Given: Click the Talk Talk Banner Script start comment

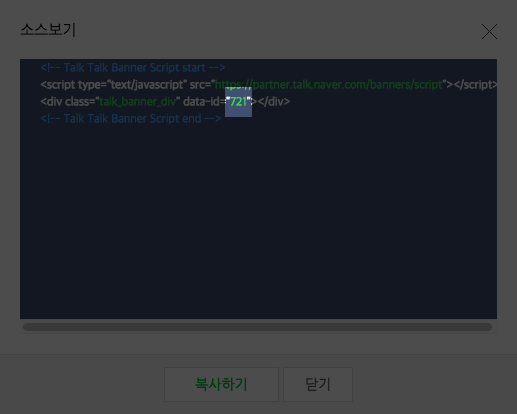Looking at the screenshot, I should pyautogui.click(x=133, y=68).
